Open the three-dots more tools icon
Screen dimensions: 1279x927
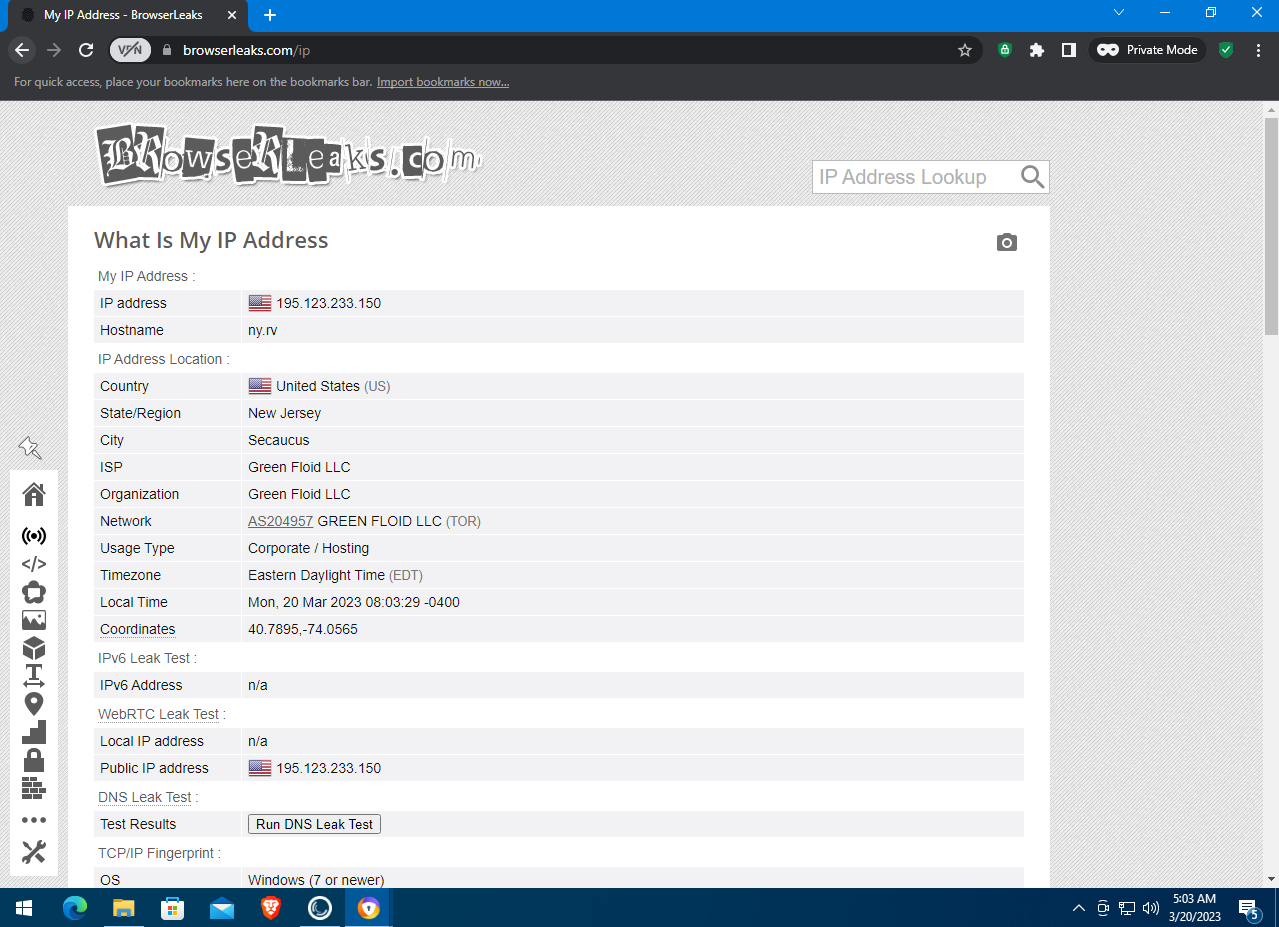(34, 820)
